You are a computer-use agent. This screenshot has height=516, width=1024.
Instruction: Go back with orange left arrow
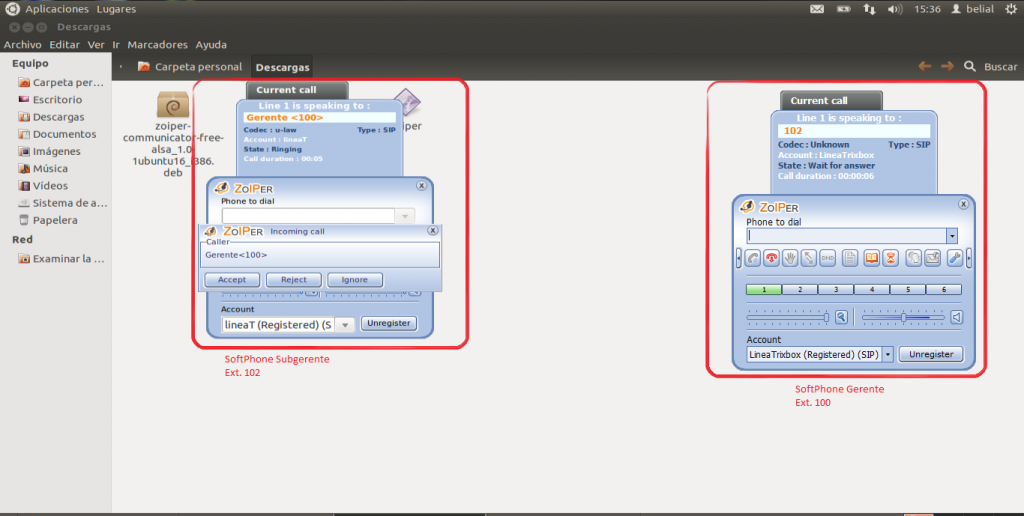(925, 67)
